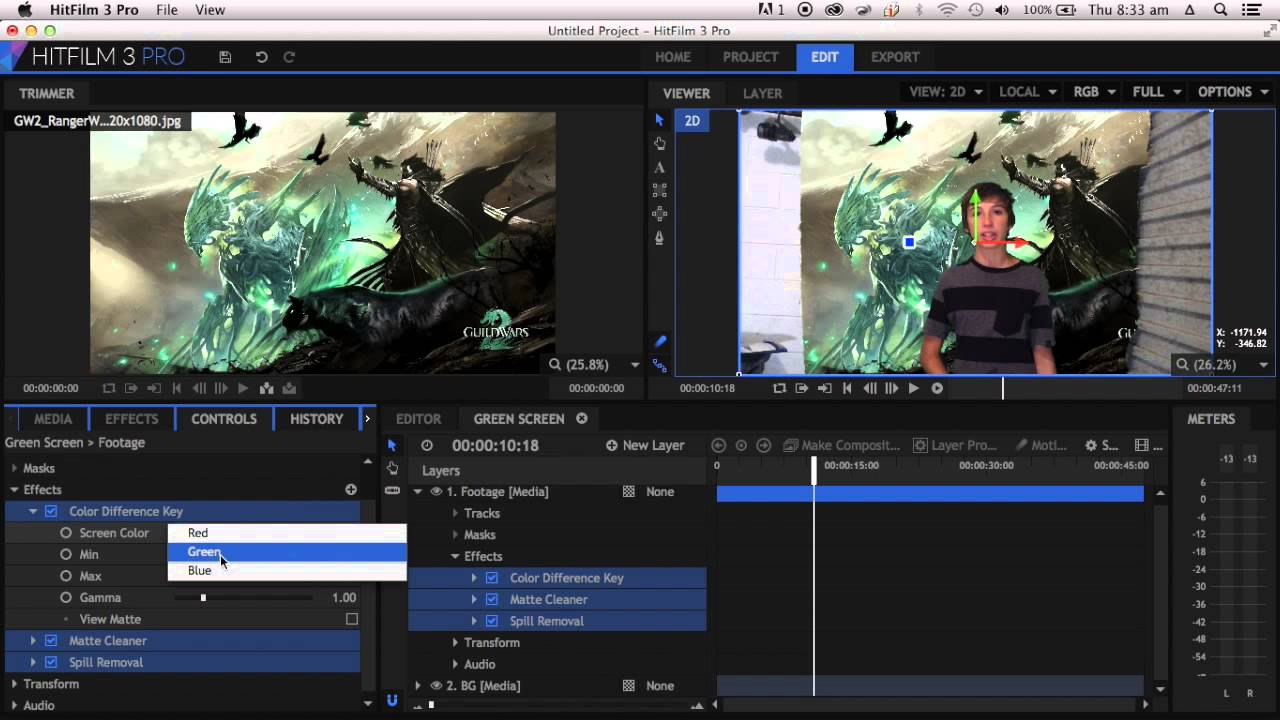Open the Full quality dropdown
Viewport: 1280px width, 720px height.
tap(1157, 91)
